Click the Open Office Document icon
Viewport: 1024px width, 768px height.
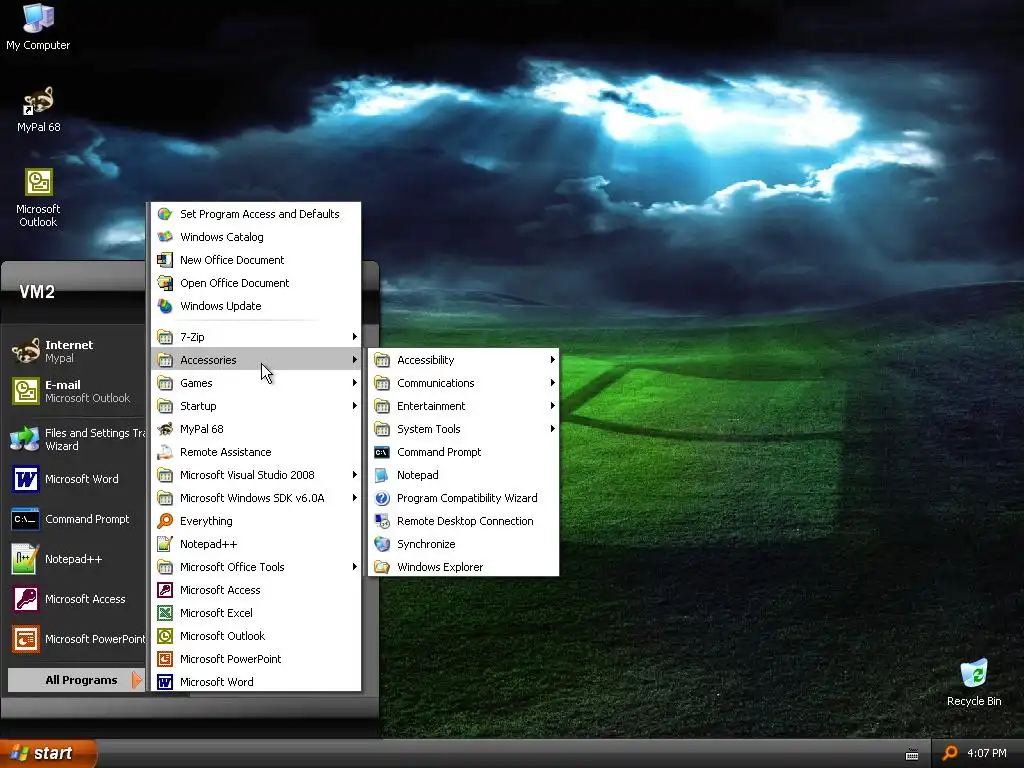(165, 283)
